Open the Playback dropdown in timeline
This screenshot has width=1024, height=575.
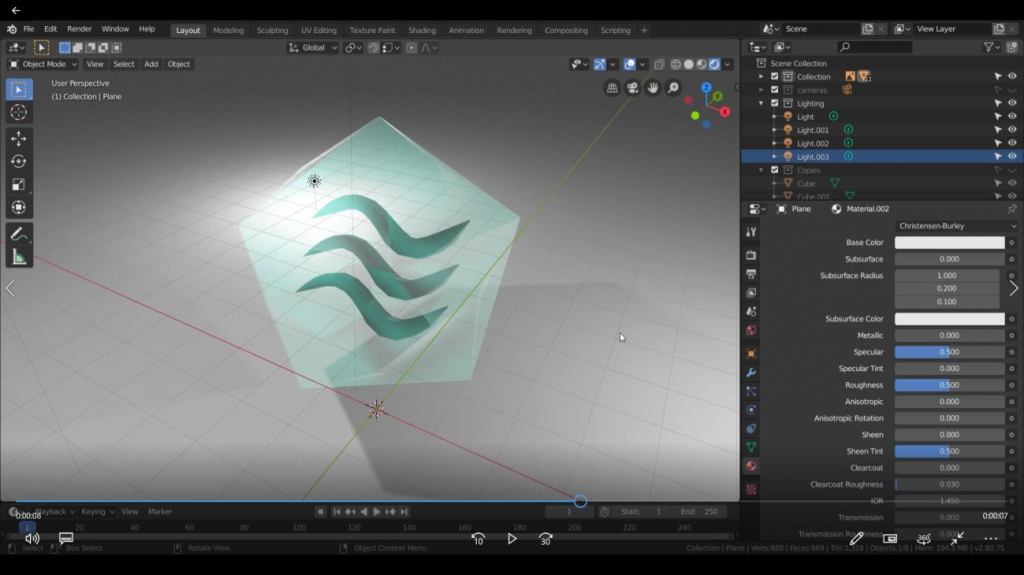[54, 512]
